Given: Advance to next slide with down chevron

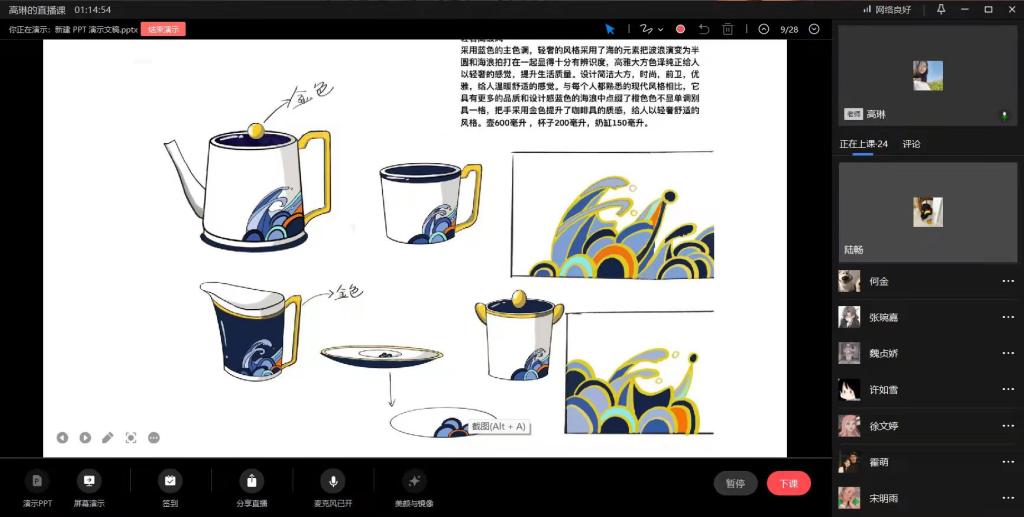Looking at the screenshot, I should (814, 29).
